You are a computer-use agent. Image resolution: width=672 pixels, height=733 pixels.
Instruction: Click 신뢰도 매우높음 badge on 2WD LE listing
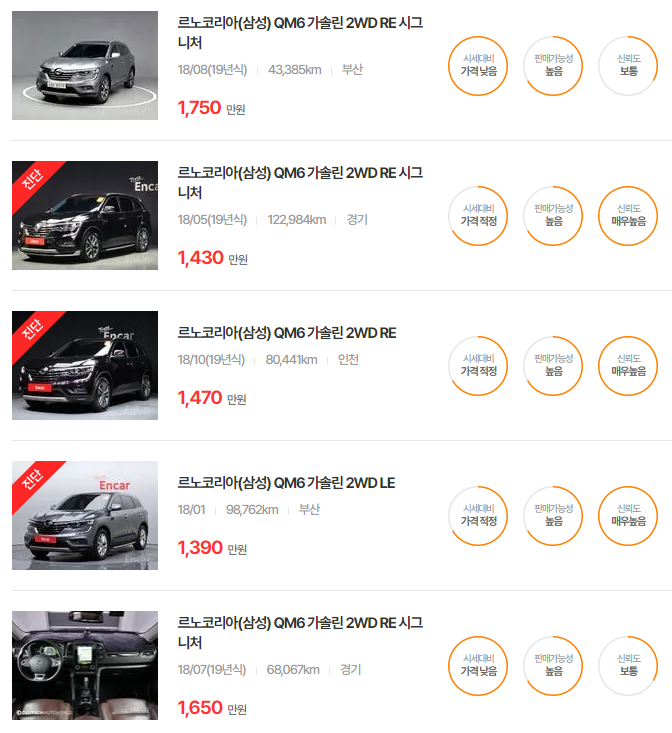point(628,516)
